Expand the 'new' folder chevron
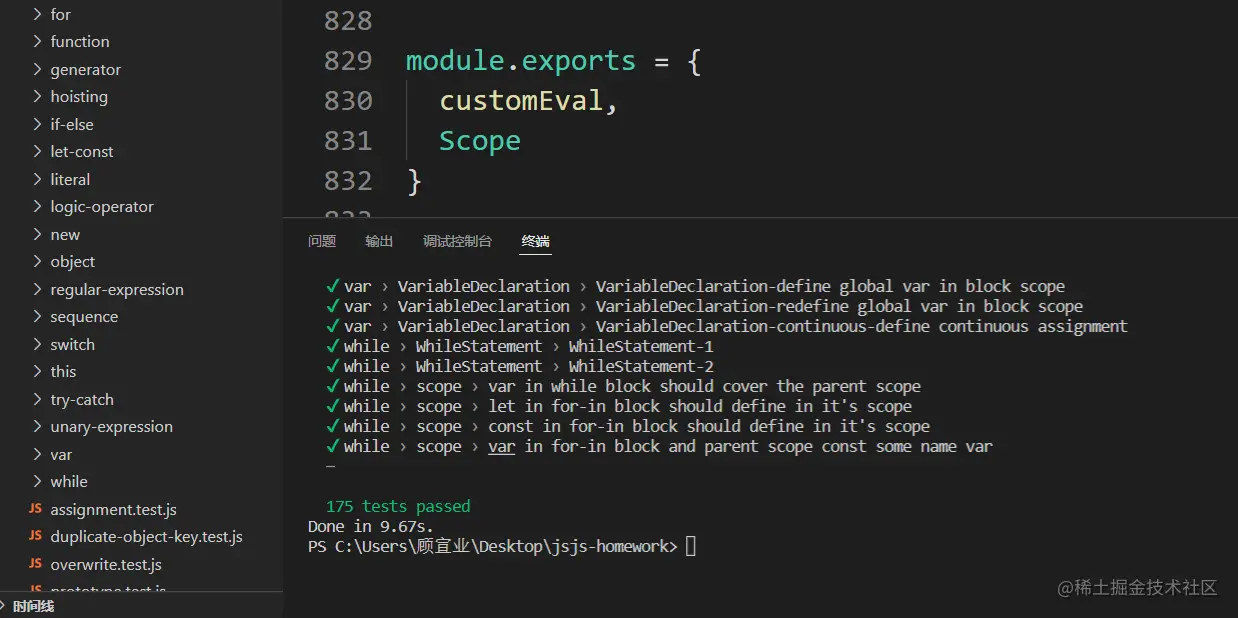 (37, 234)
